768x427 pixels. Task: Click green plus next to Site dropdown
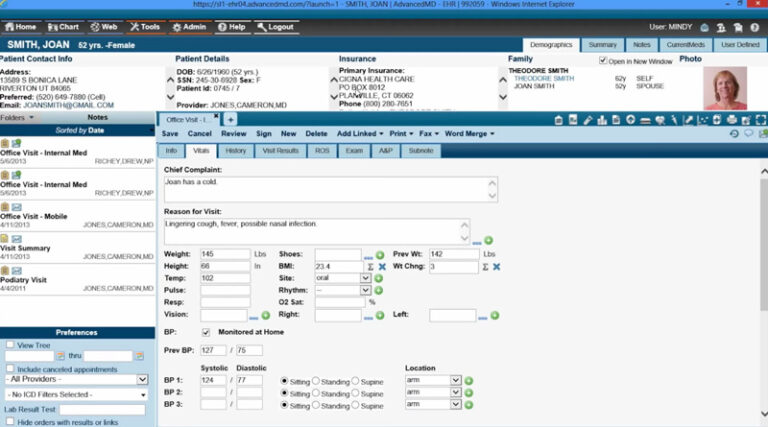click(x=378, y=278)
